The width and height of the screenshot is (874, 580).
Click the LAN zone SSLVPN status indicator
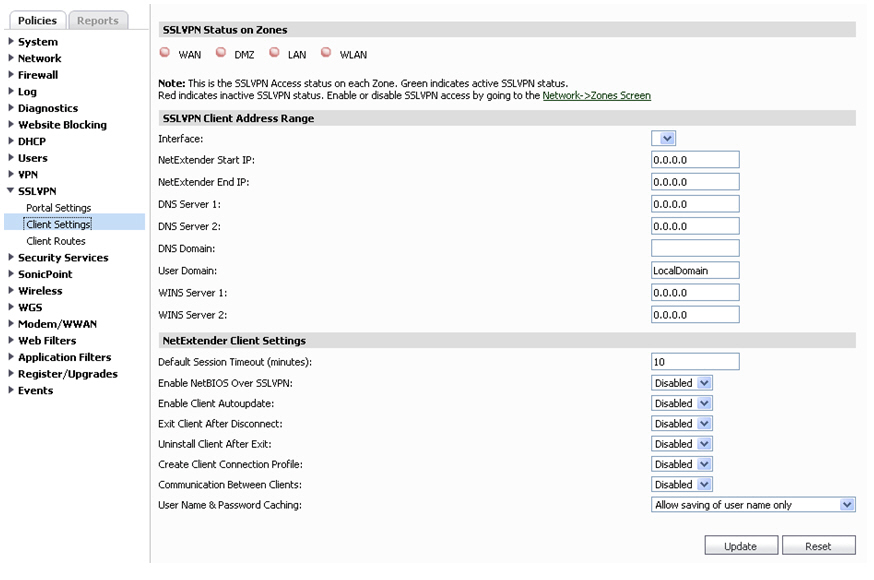274,52
